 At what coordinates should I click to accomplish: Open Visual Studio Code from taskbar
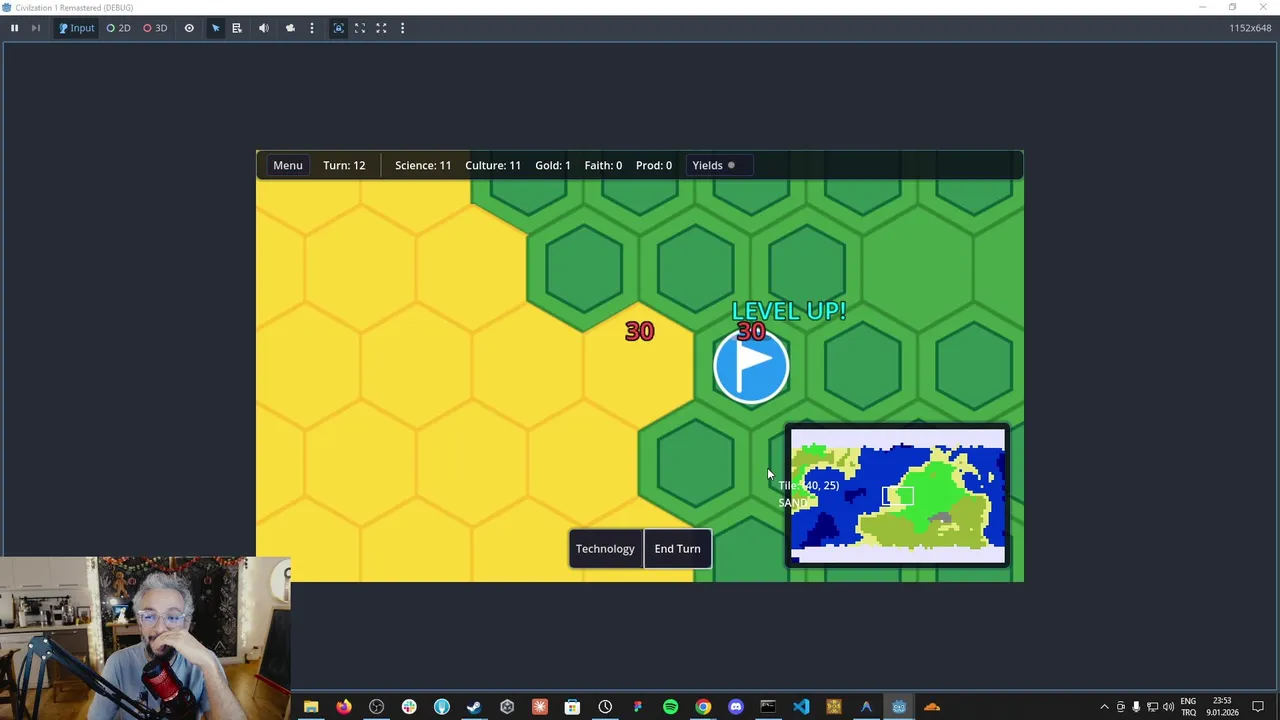tap(801, 707)
